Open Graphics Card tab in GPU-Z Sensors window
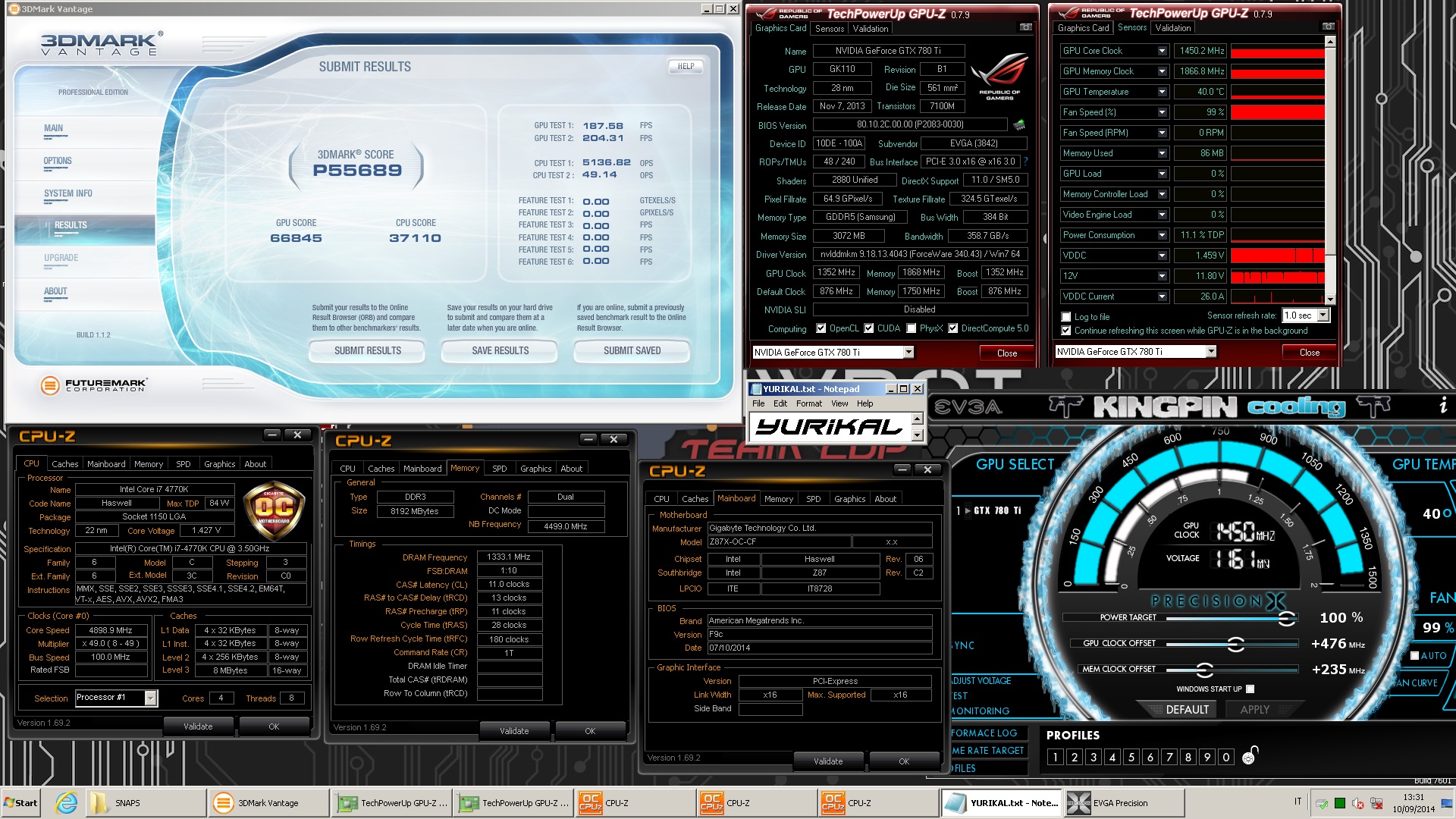This screenshot has height=819, width=1456. [x=1083, y=27]
